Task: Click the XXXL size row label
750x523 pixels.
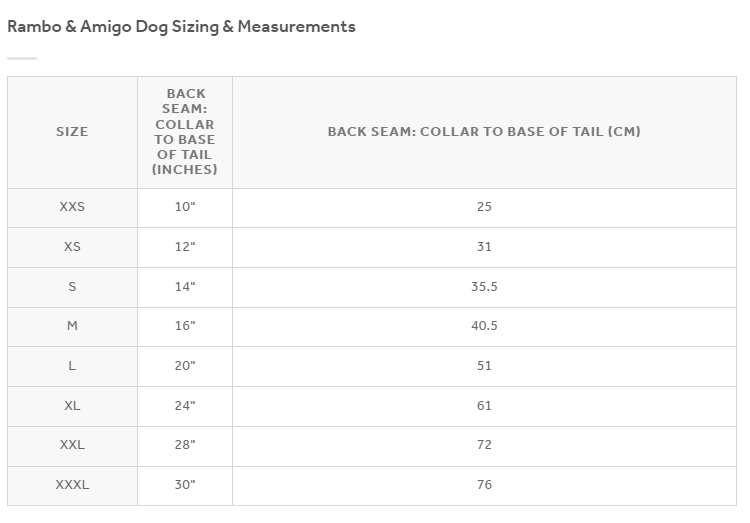Action: point(72,485)
